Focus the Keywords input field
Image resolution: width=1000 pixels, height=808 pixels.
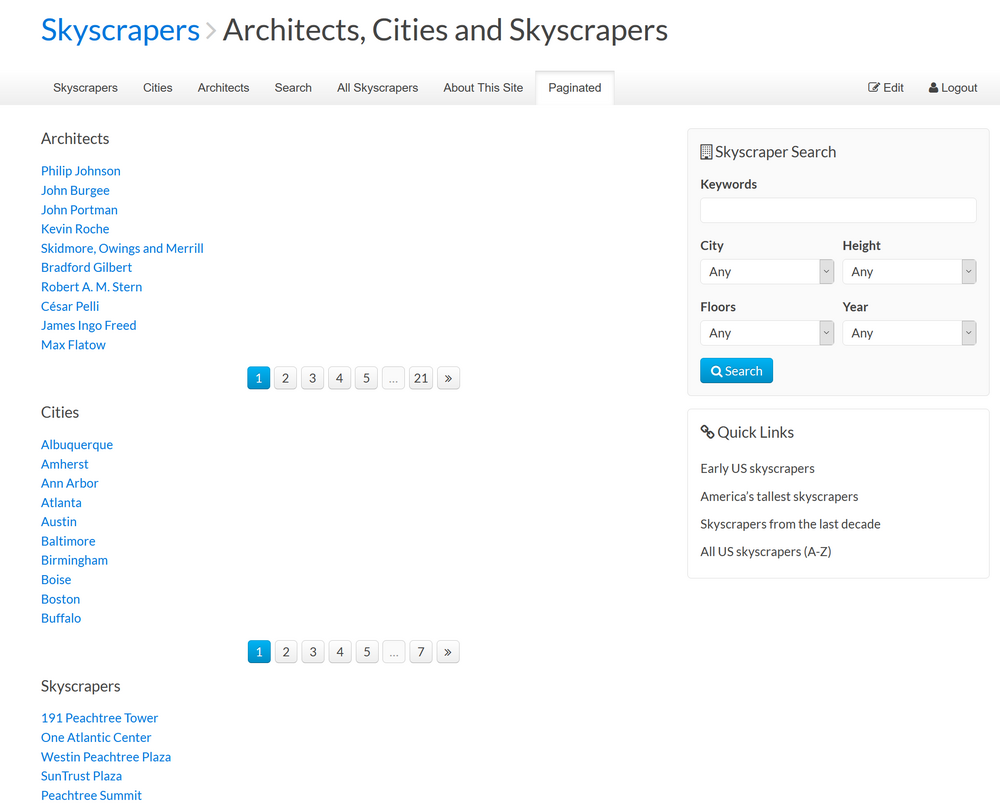pyautogui.click(x=838, y=210)
